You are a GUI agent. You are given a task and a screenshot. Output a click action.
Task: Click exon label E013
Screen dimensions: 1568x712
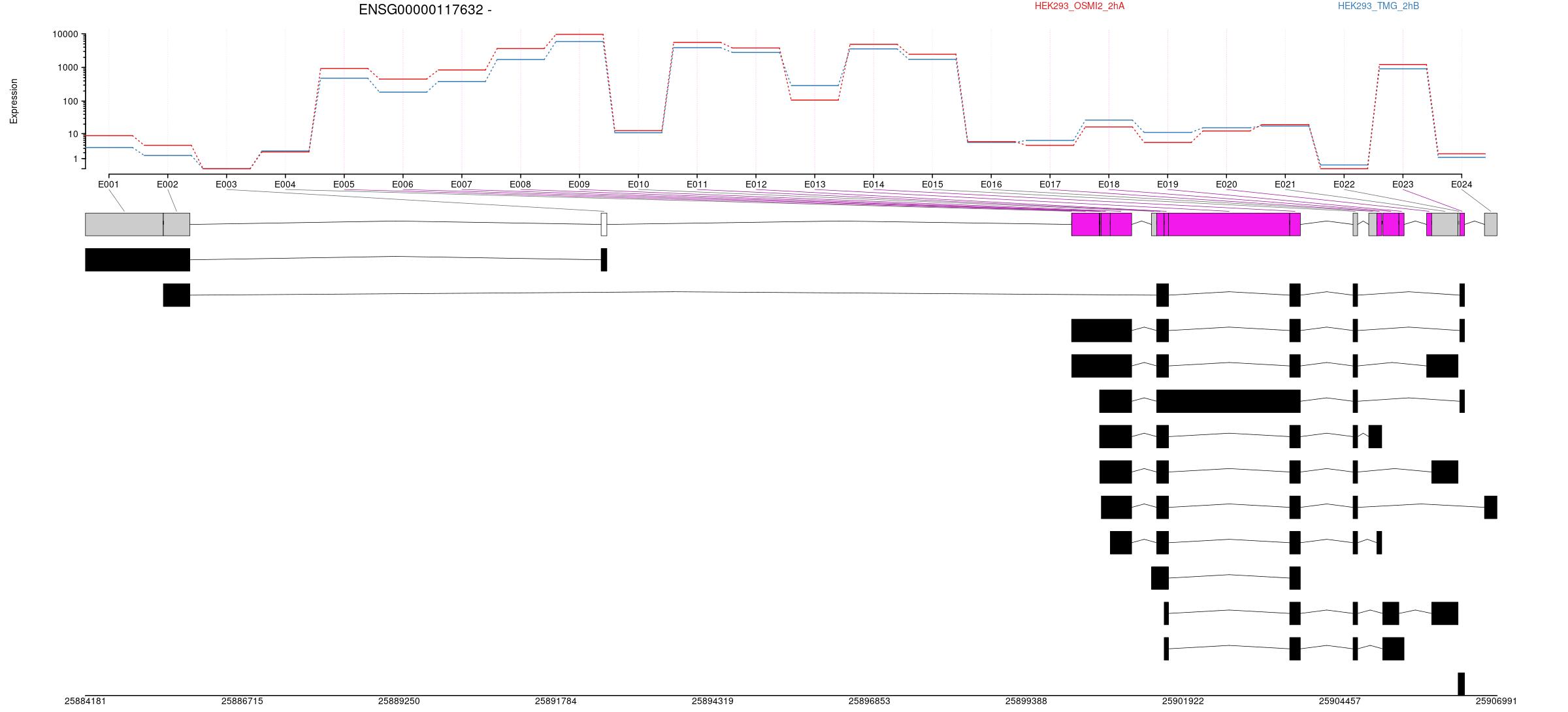tap(815, 185)
